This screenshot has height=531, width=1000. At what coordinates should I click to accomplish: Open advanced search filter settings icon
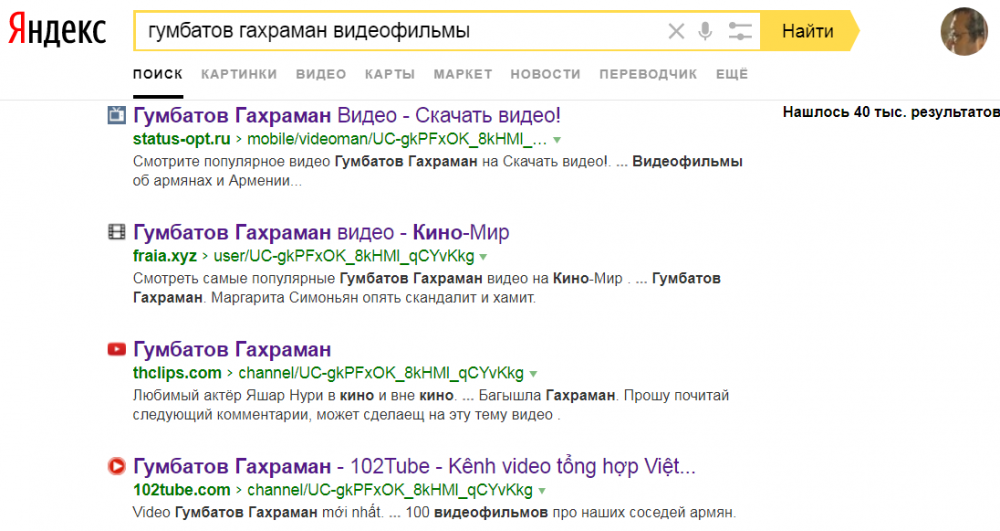point(740,31)
